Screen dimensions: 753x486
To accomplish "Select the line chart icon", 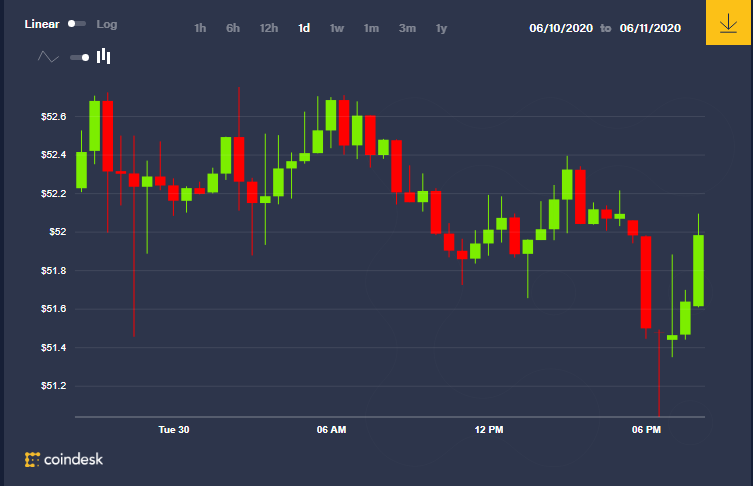I will point(48,57).
